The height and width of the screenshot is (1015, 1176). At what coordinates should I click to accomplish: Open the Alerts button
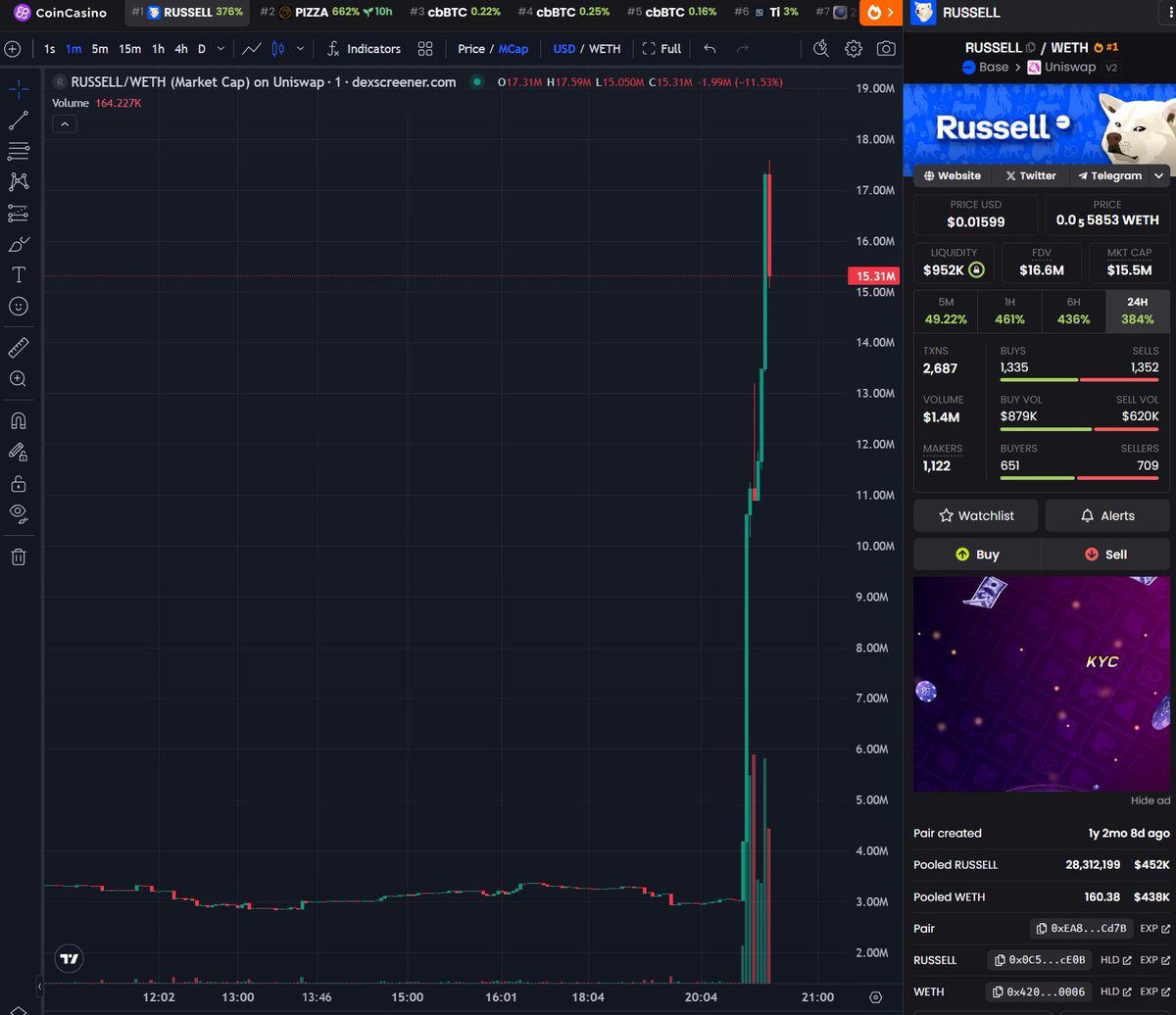click(x=1107, y=515)
